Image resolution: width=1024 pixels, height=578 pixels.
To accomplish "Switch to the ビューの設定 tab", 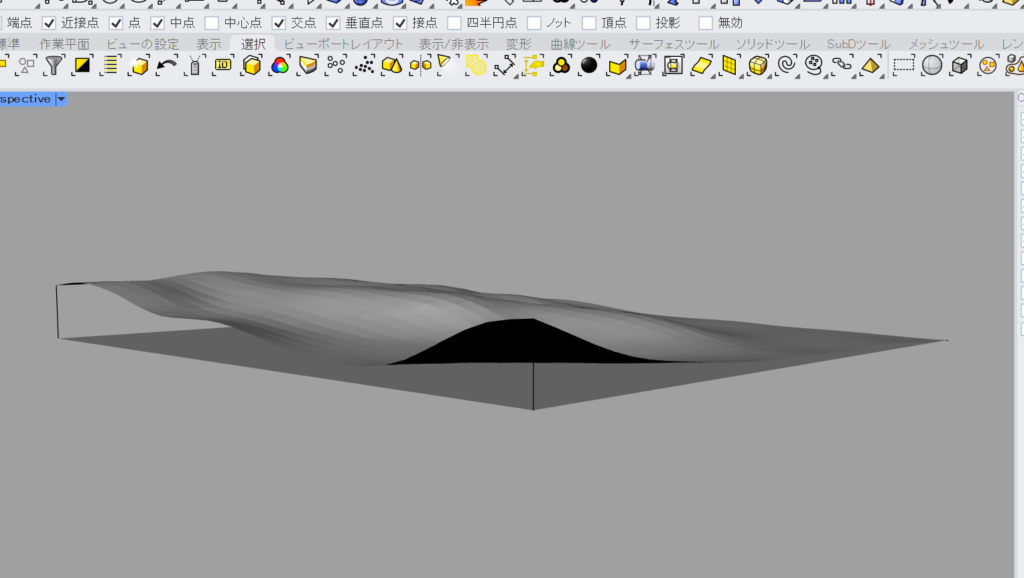I will click(143, 44).
